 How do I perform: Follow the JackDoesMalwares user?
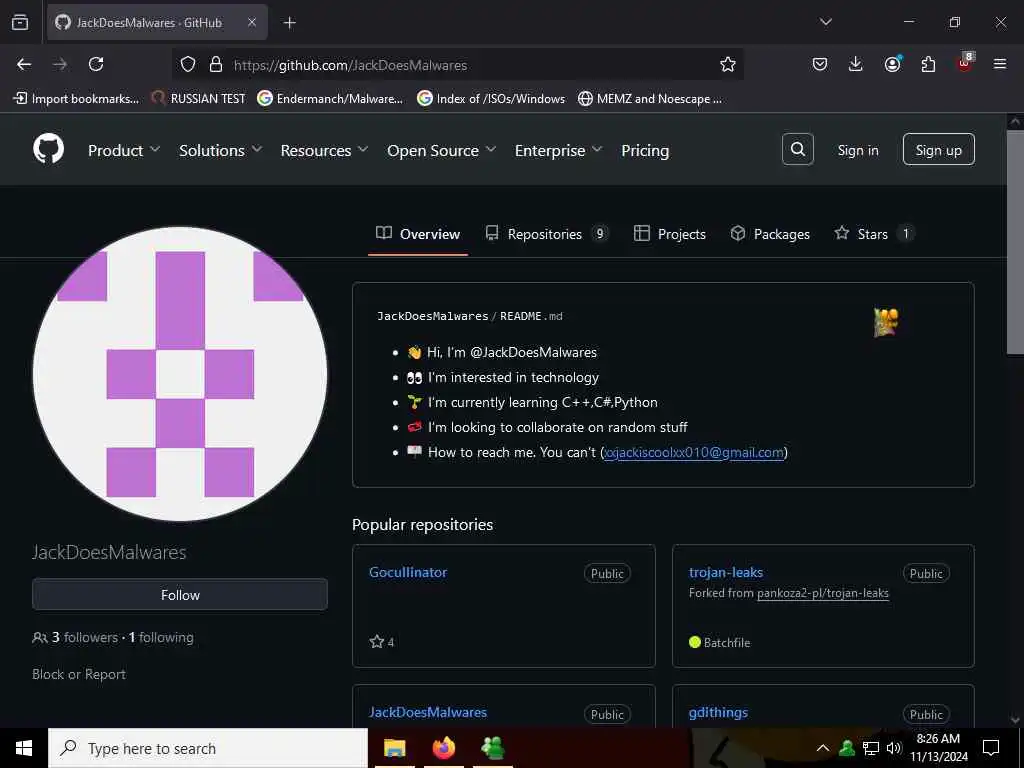pos(180,594)
